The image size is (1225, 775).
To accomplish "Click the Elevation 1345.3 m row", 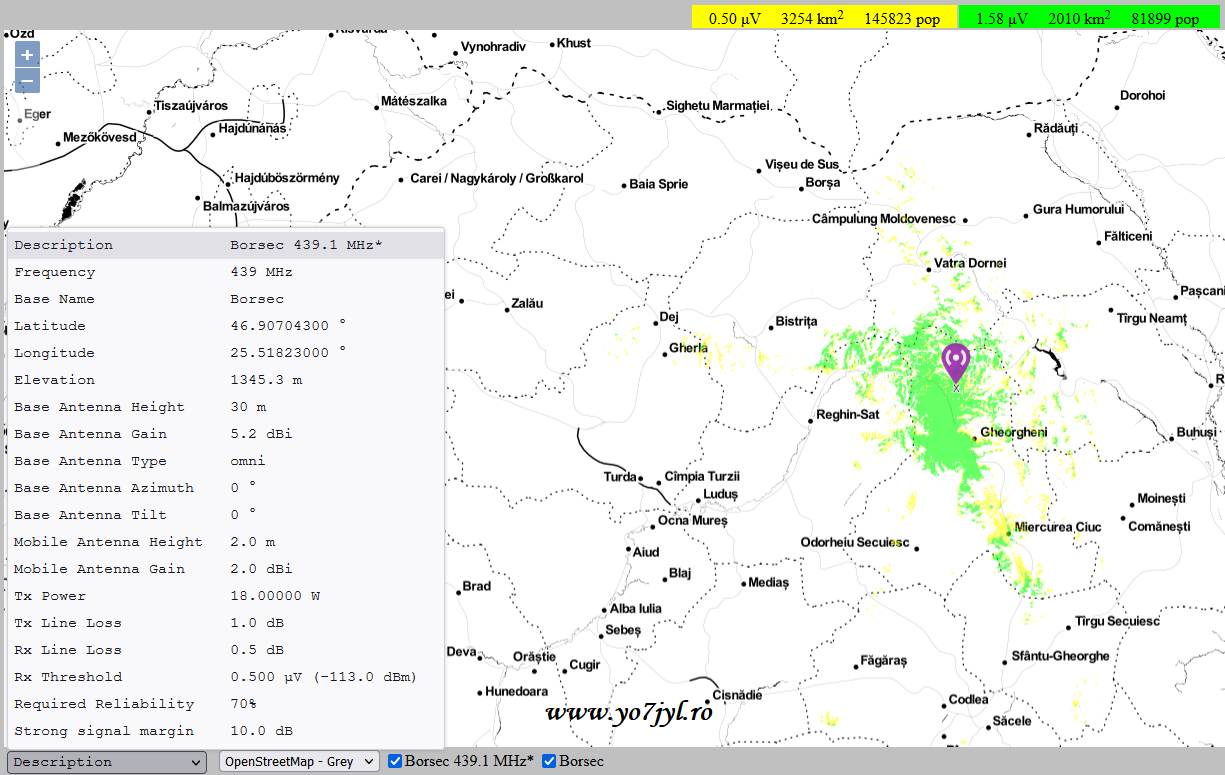I will [x=226, y=380].
